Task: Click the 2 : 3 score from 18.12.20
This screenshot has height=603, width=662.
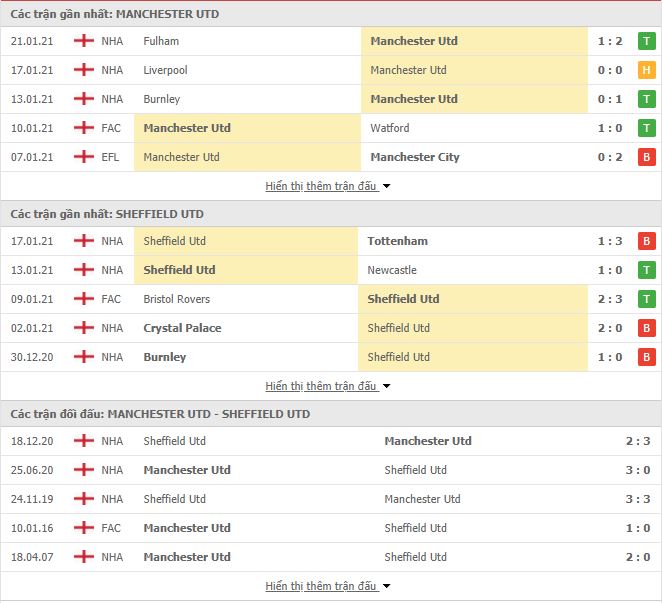Action: coord(638,441)
